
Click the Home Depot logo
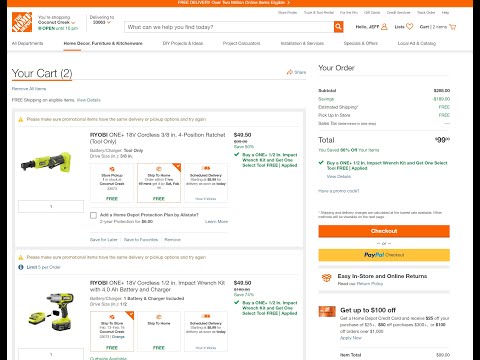(22, 22)
